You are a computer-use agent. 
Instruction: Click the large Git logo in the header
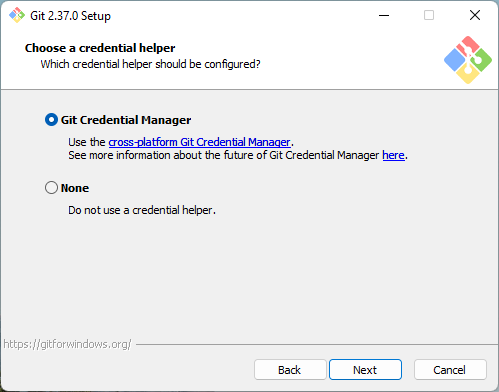click(x=468, y=60)
